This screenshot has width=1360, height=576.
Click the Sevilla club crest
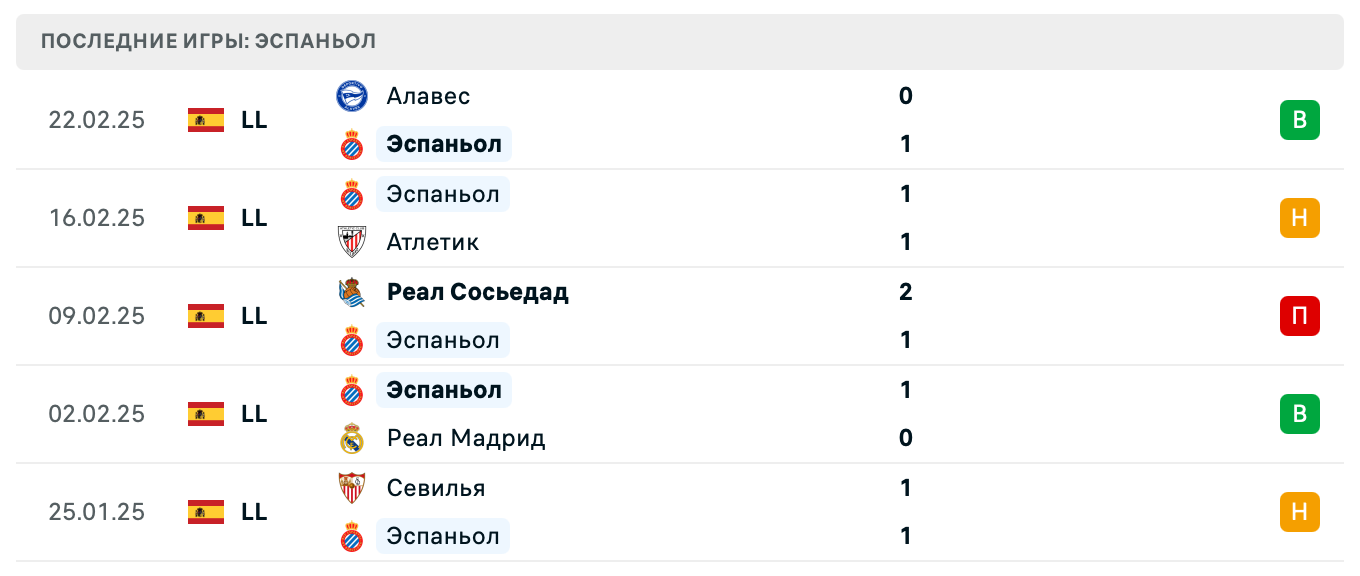(352, 488)
